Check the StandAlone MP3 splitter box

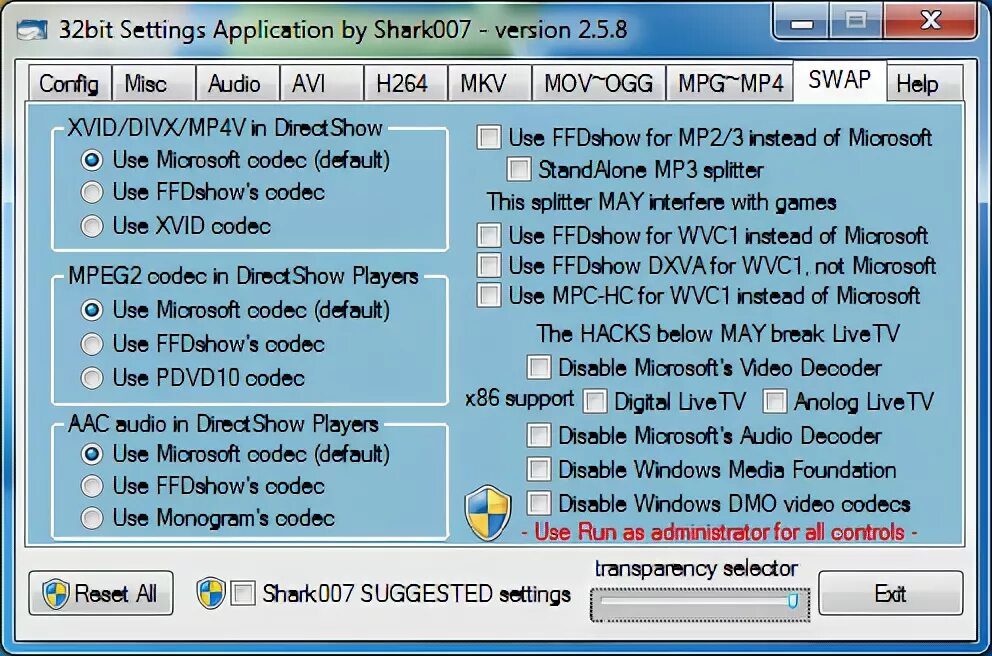pyautogui.click(x=519, y=170)
